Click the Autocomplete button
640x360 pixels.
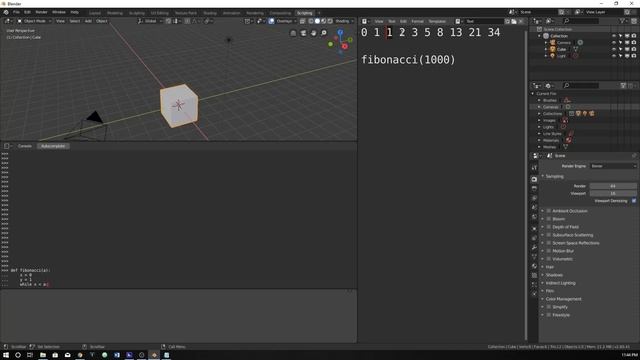[53, 146]
